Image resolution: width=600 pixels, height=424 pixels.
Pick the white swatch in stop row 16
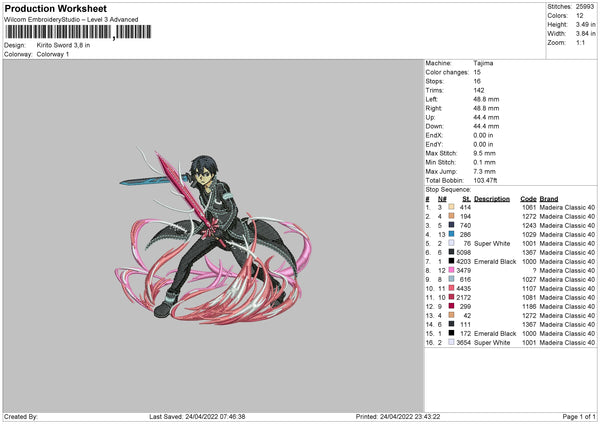click(451, 342)
